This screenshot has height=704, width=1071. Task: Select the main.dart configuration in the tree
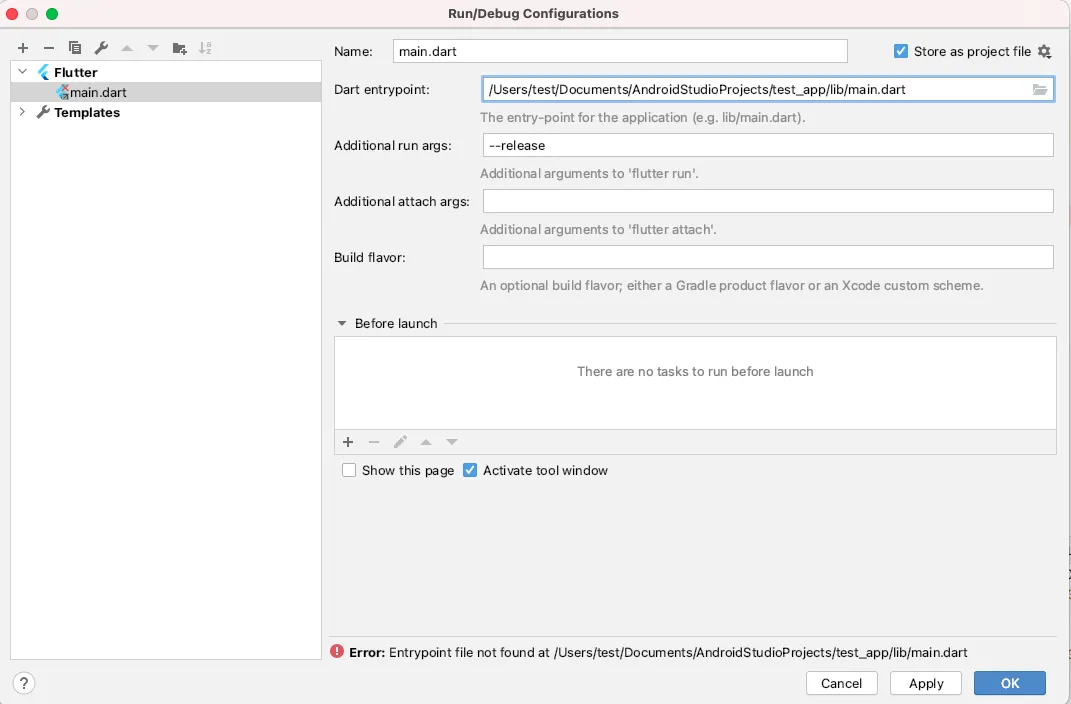(166, 92)
